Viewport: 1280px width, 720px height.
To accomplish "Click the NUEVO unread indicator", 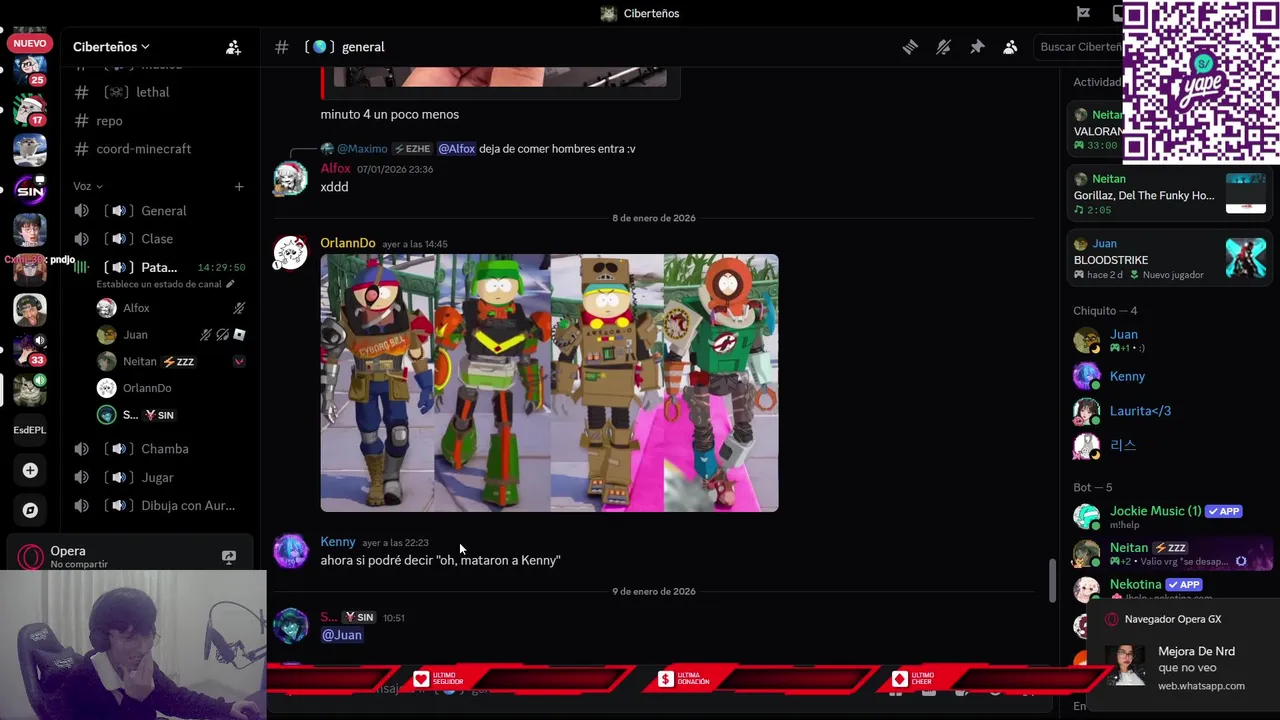I will point(30,43).
